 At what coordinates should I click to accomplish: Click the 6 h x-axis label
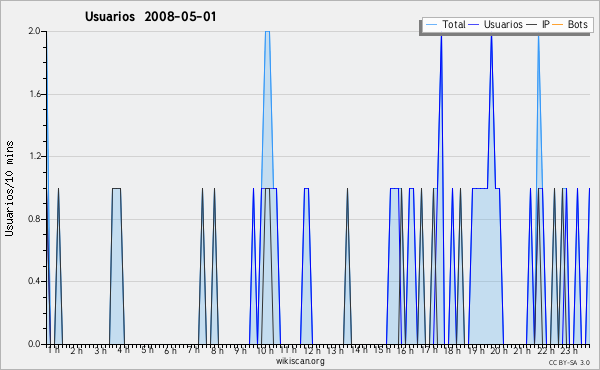(x=170, y=350)
